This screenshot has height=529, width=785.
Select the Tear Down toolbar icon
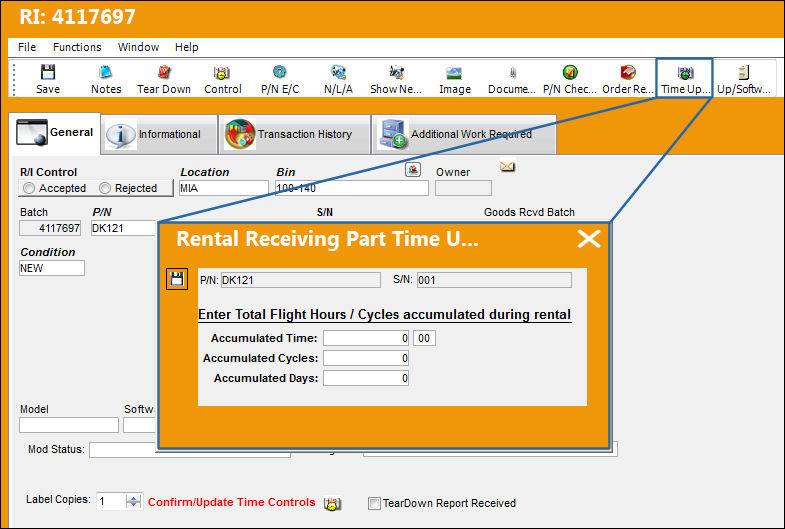164,79
